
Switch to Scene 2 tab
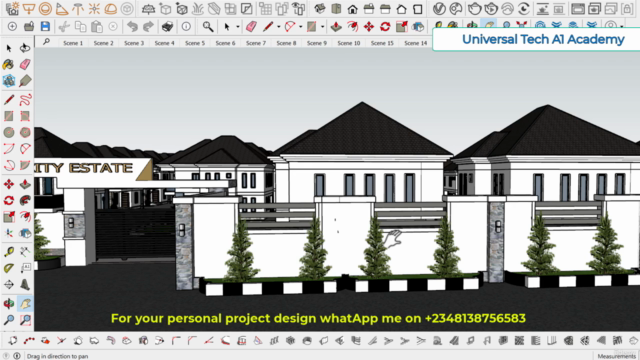104,43
